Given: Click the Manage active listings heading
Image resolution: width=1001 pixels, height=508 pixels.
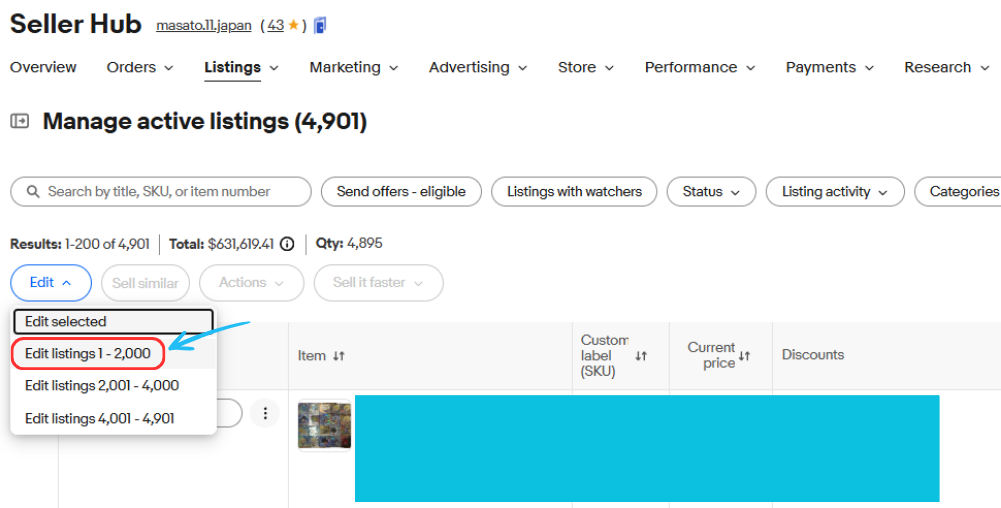Looking at the screenshot, I should pyautogui.click(x=205, y=121).
